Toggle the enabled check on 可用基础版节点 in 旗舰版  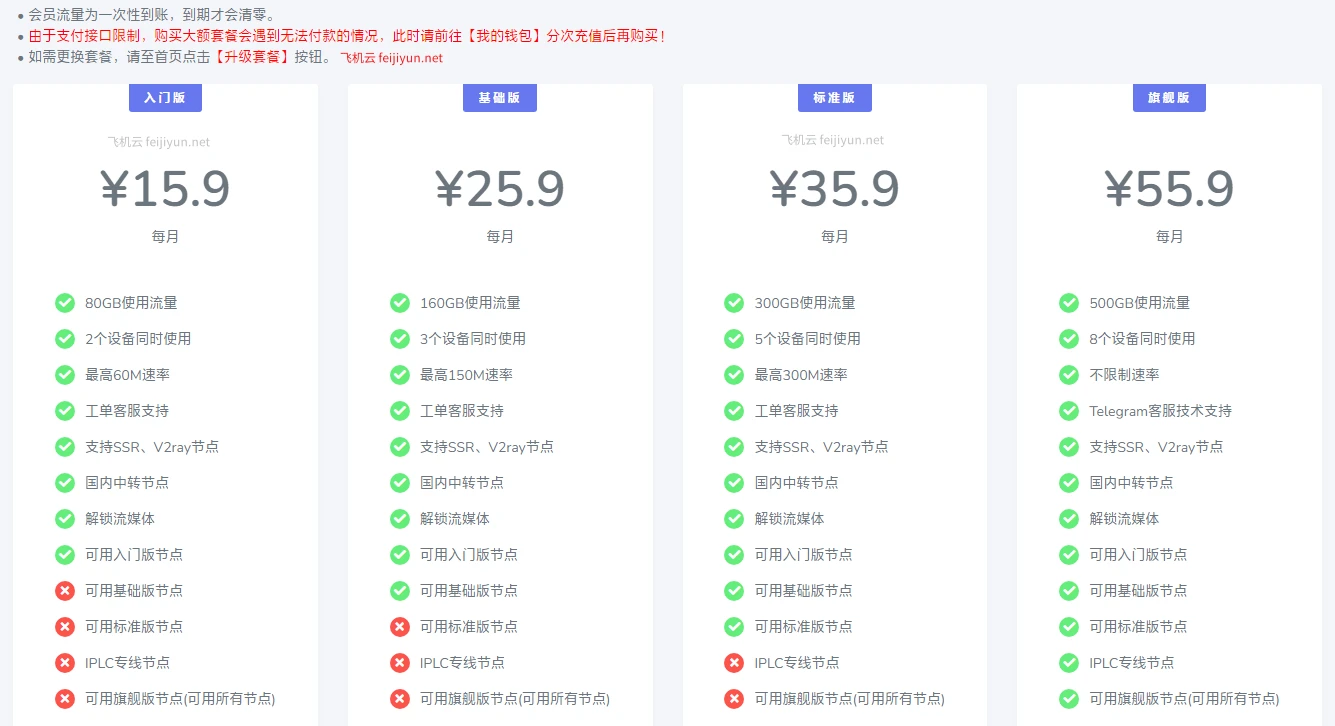click(x=1068, y=590)
